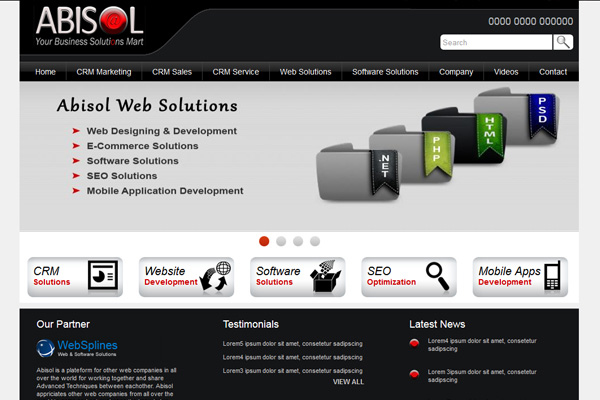The width and height of the screenshot is (600, 400).
Task: Click red bullet beside Lorem 3ipsum news
Action: pos(414,374)
